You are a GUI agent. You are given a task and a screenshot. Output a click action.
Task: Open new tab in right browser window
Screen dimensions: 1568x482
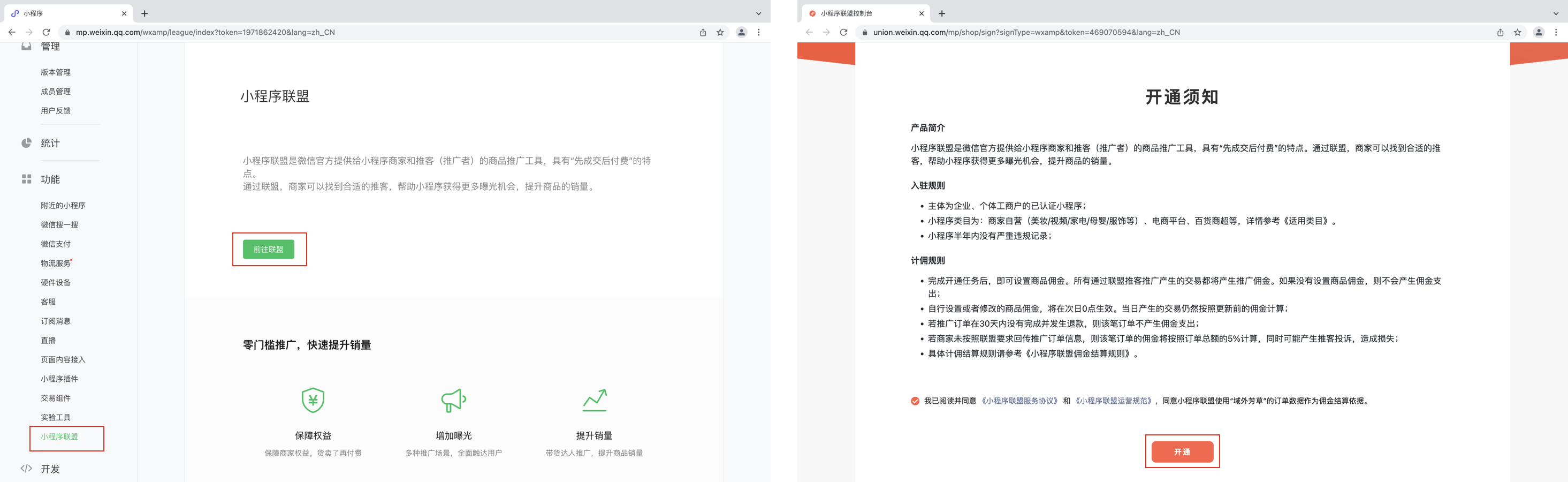pos(942,13)
